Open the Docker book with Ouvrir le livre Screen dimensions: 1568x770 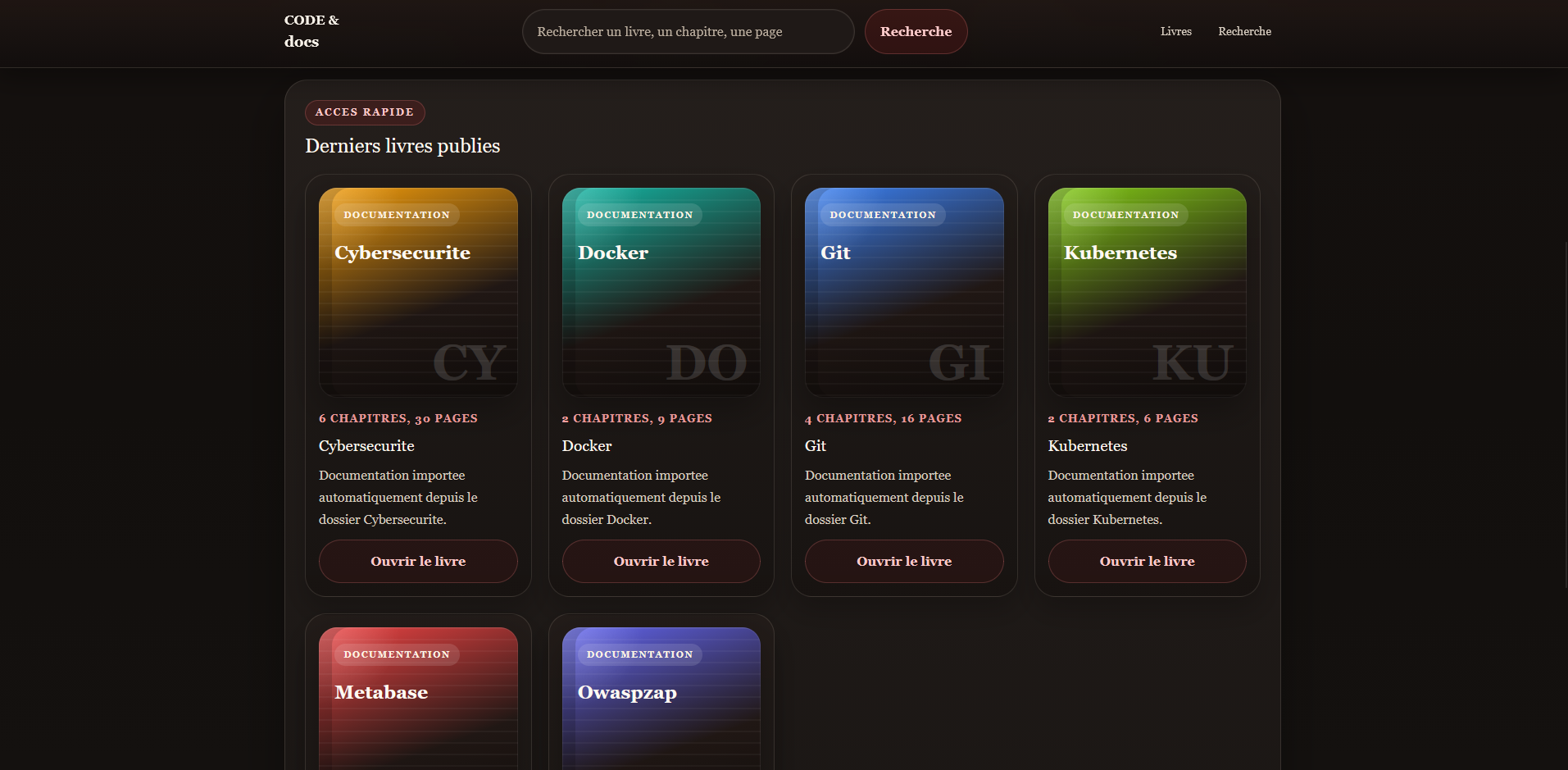(x=661, y=562)
